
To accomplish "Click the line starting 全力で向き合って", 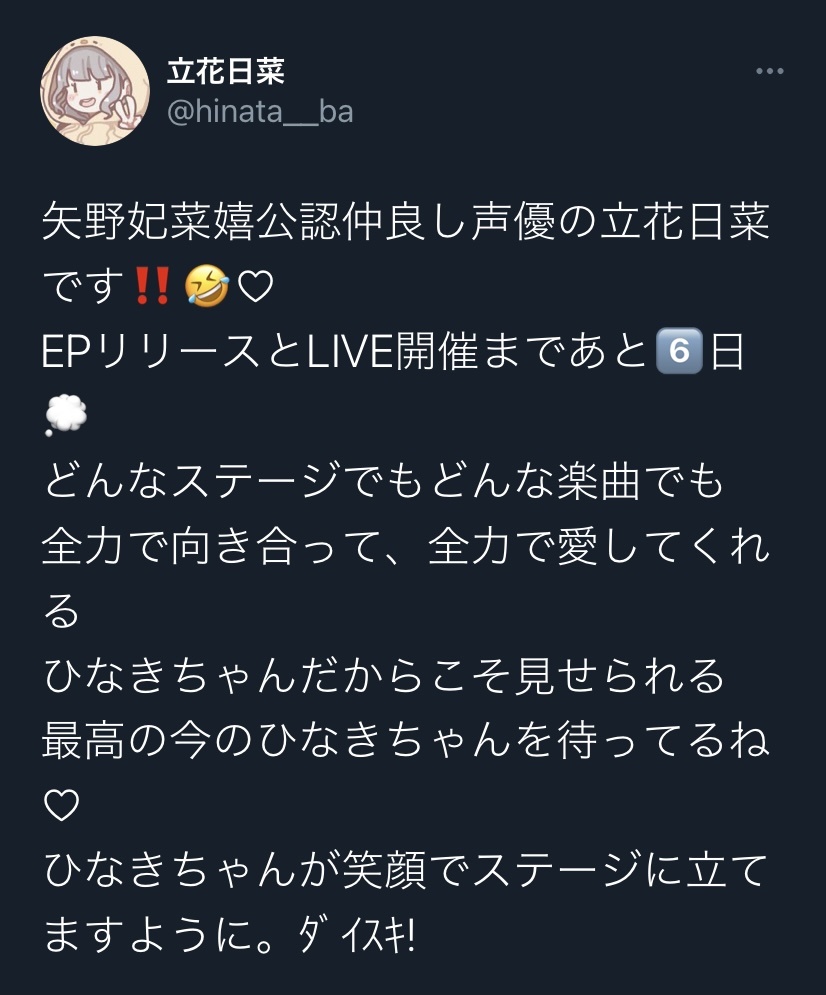I will click(406, 546).
